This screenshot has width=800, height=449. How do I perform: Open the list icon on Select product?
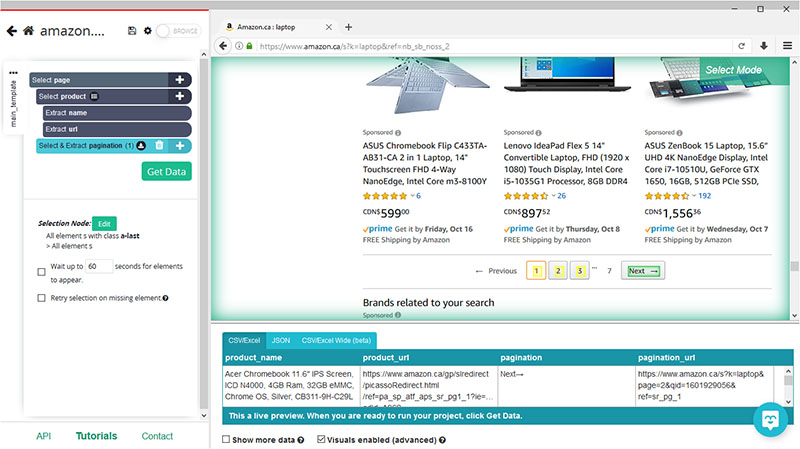point(94,96)
